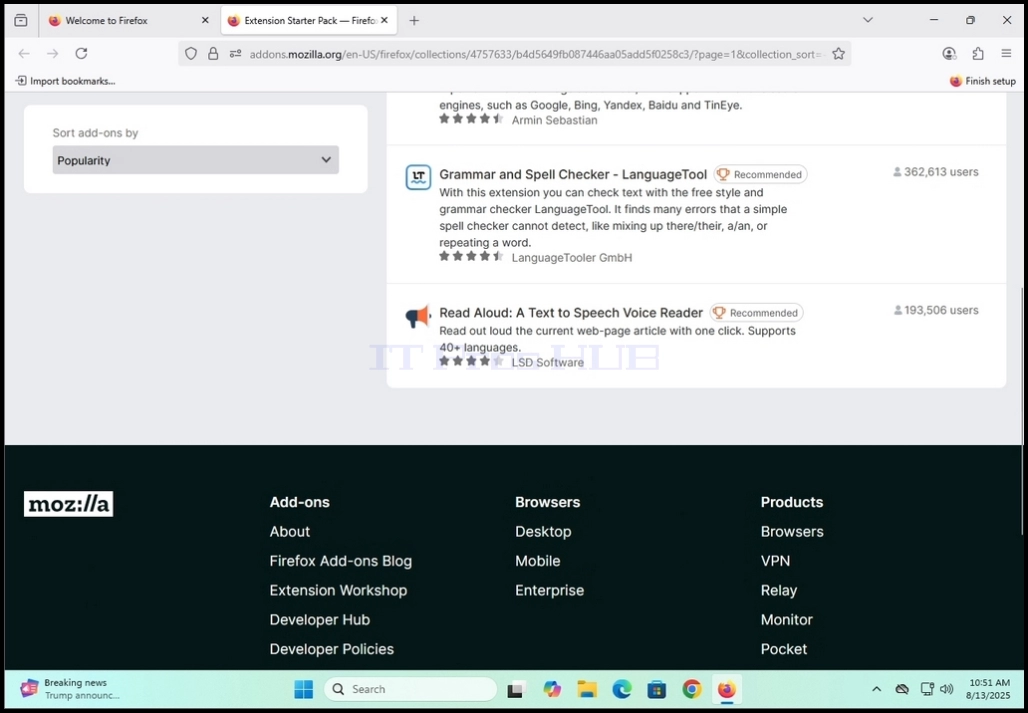Click the Armin Sebastian author name

555,120
